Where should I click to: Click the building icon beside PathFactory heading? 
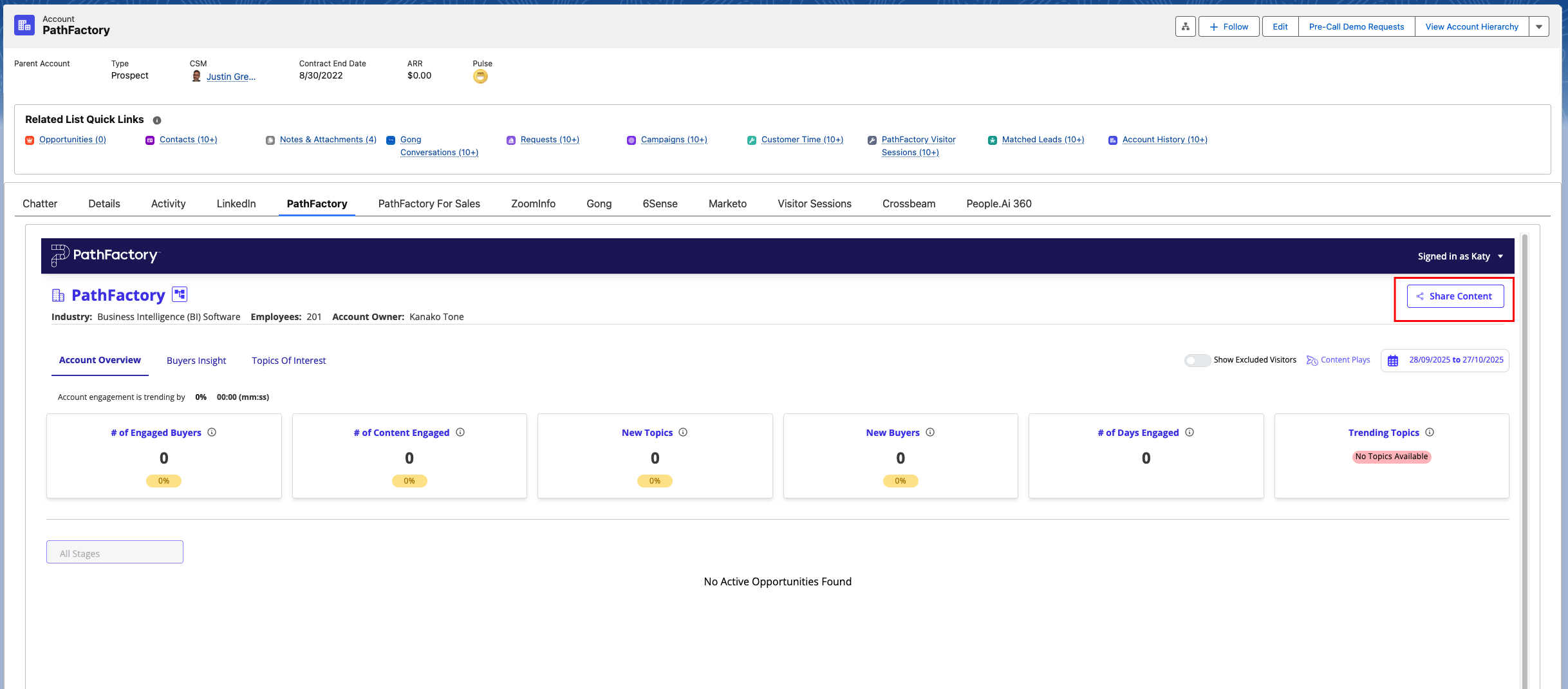click(x=58, y=296)
